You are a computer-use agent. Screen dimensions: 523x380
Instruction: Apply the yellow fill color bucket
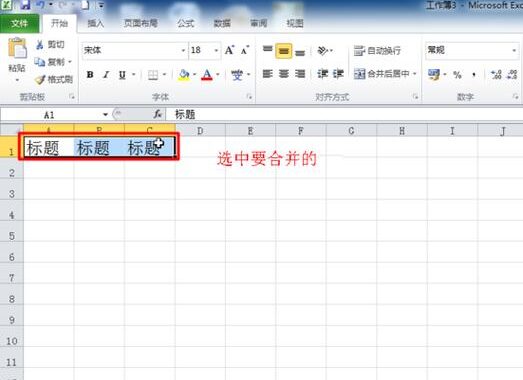tap(184, 75)
